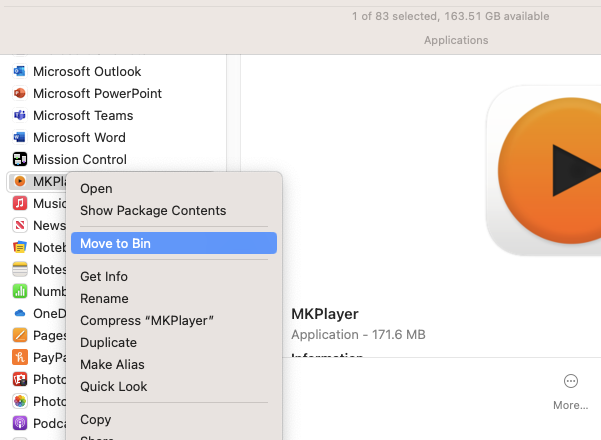The image size is (601, 440).
Task: Select the Microsoft Outlook row
Action: coord(113,71)
